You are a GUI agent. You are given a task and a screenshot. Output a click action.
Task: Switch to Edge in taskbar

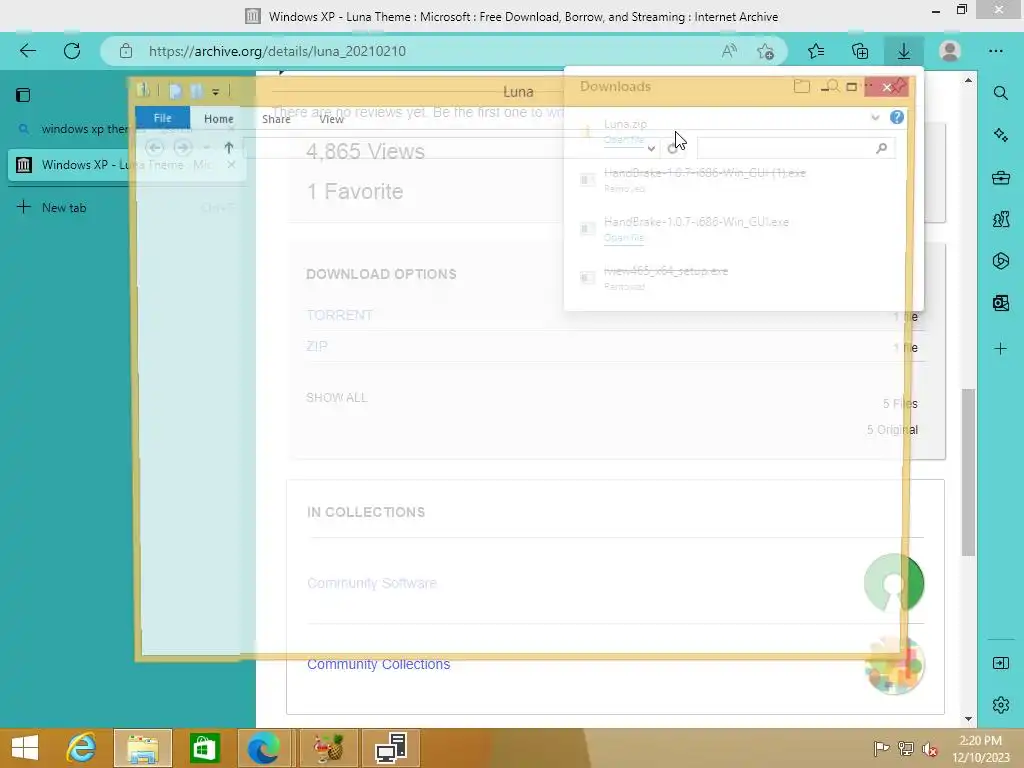point(263,748)
